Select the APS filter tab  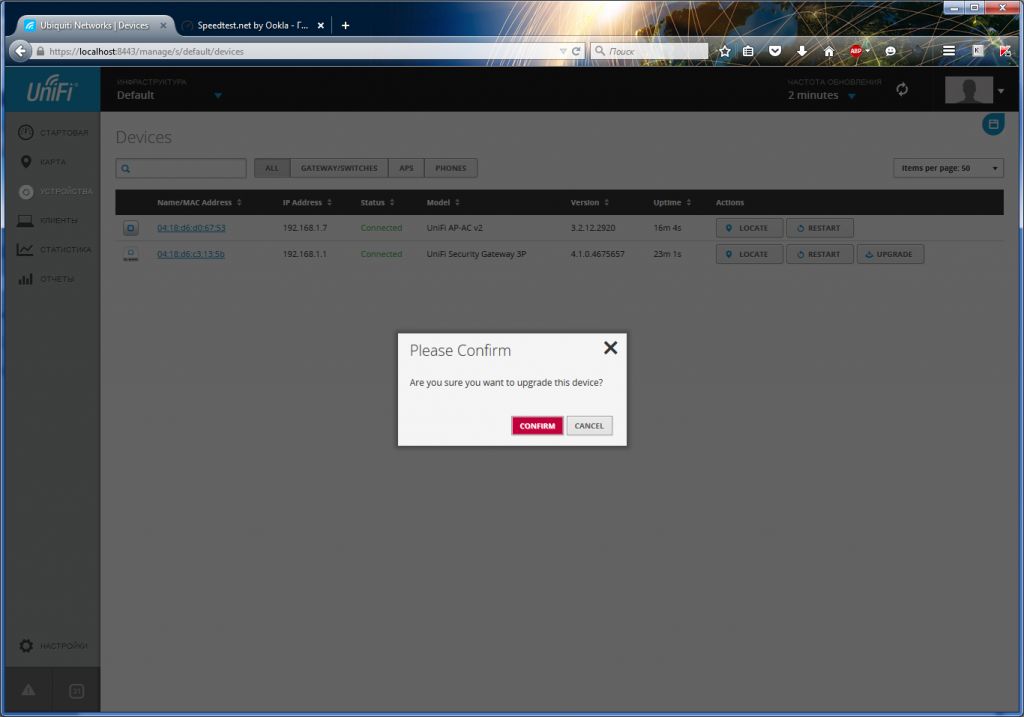coord(406,168)
